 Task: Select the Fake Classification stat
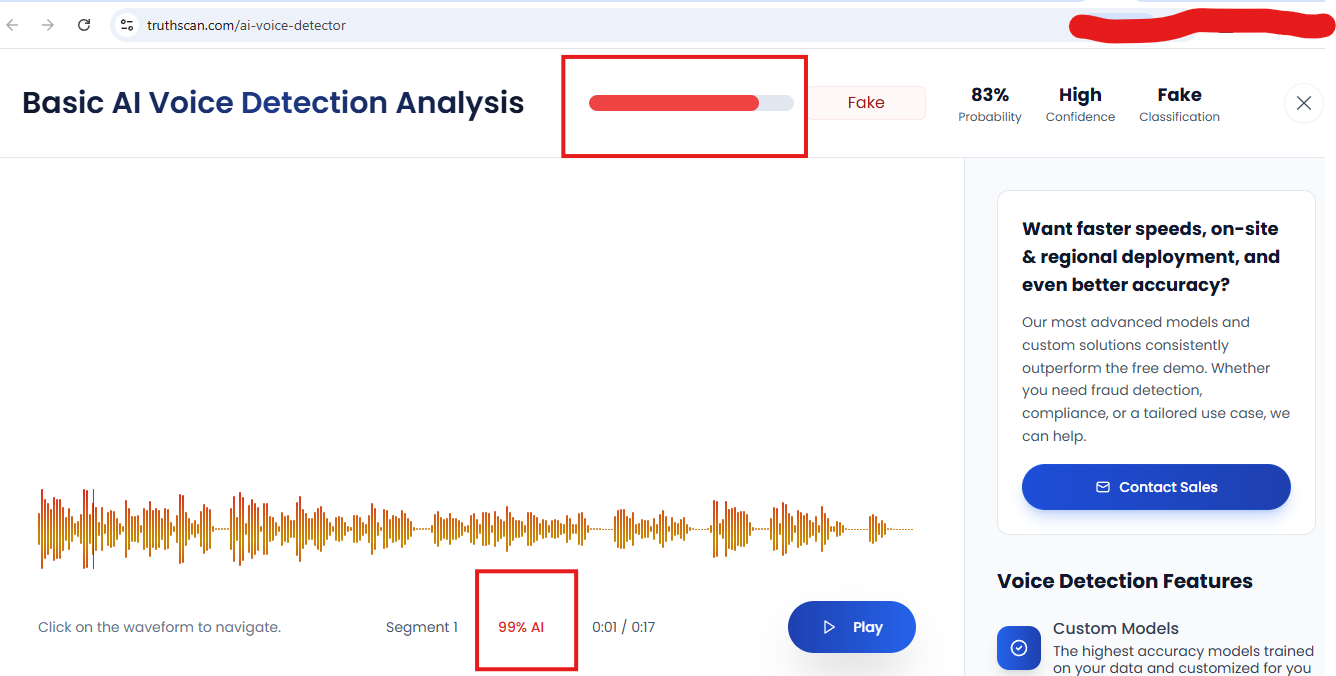[x=1179, y=104]
